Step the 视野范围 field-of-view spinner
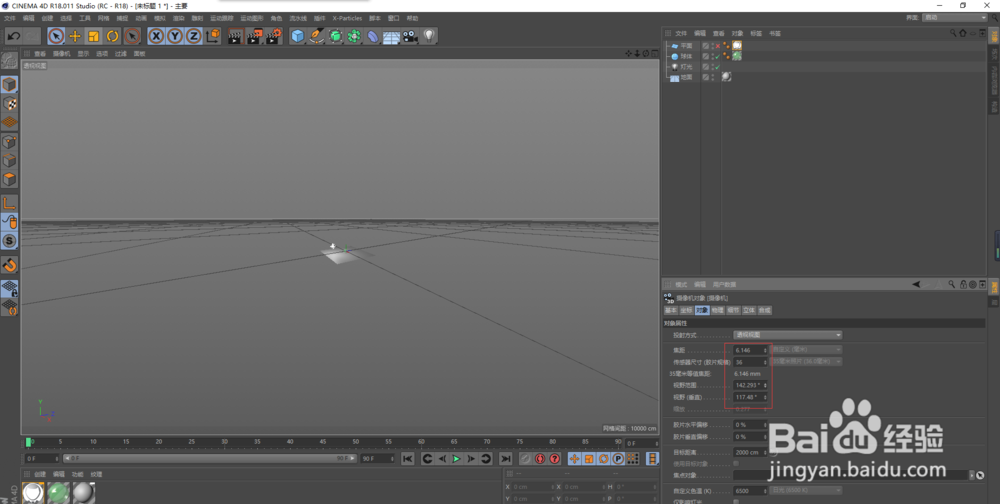The height and width of the screenshot is (504, 1000). [x=765, y=385]
